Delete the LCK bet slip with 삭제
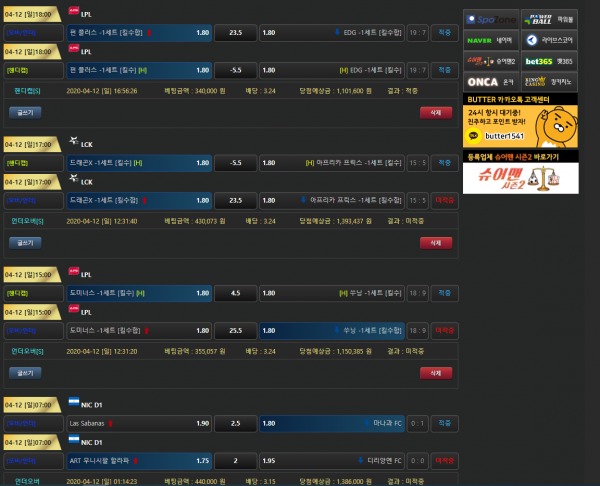Image resolution: width=600 pixels, height=486 pixels. (x=435, y=242)
